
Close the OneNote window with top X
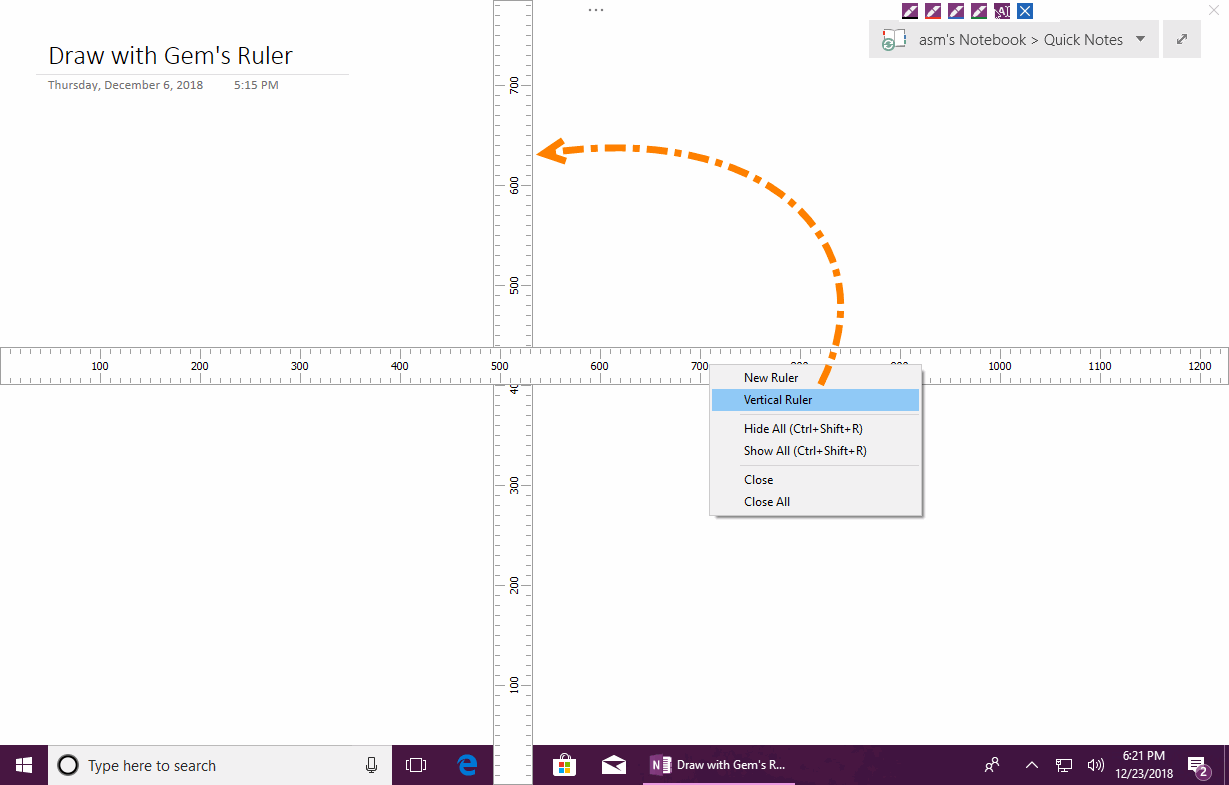[1214, 10]
